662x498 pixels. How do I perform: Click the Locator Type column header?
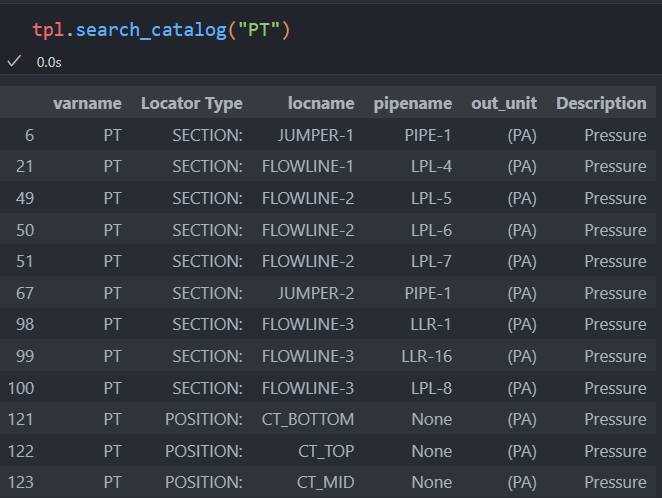[x=192, y=104]
